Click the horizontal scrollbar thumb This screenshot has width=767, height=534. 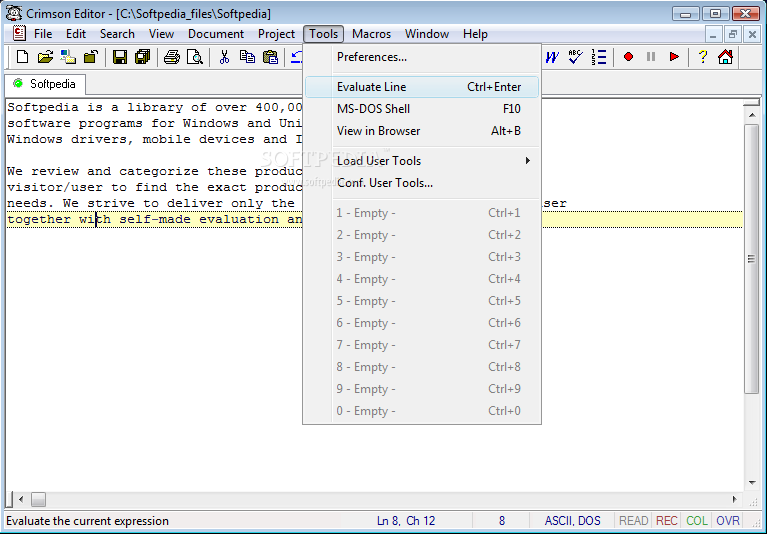pos(38,499)
